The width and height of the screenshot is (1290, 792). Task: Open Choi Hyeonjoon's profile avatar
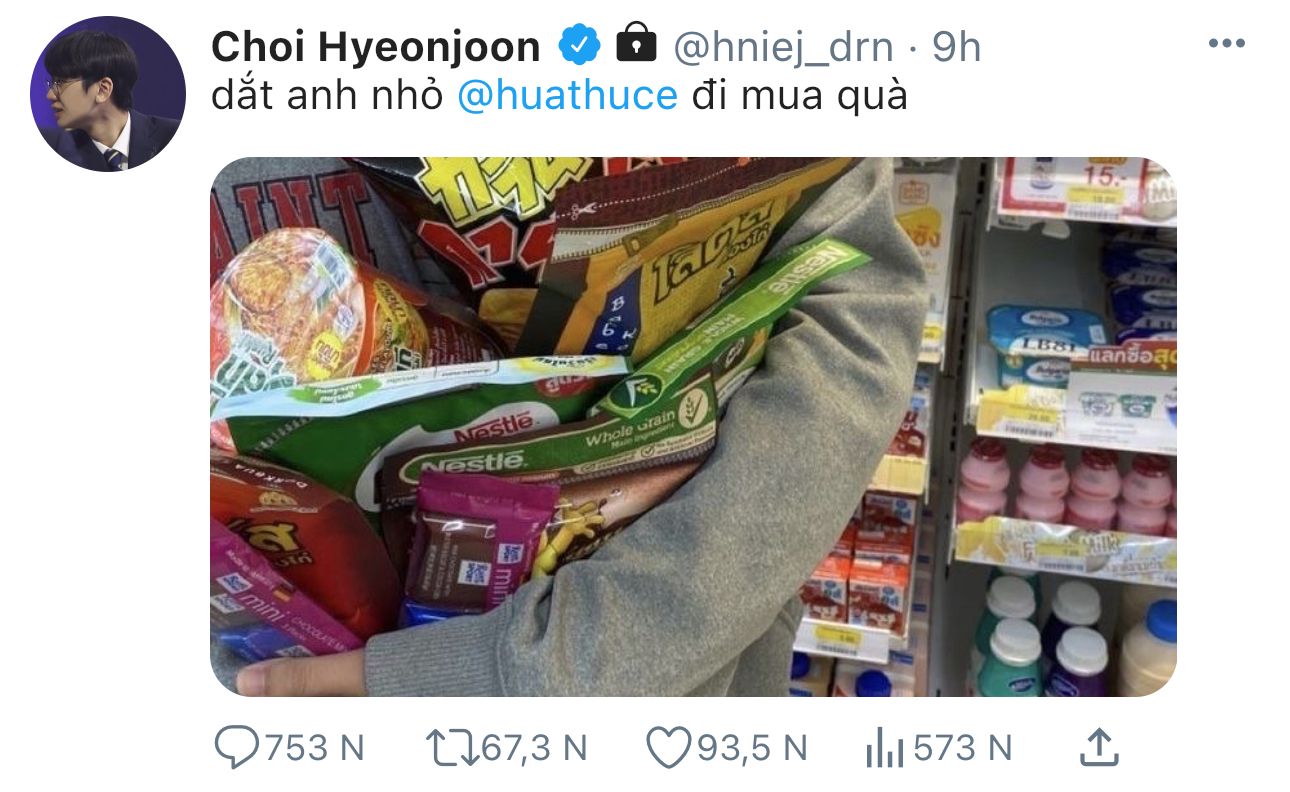click(x=108, y=94)
